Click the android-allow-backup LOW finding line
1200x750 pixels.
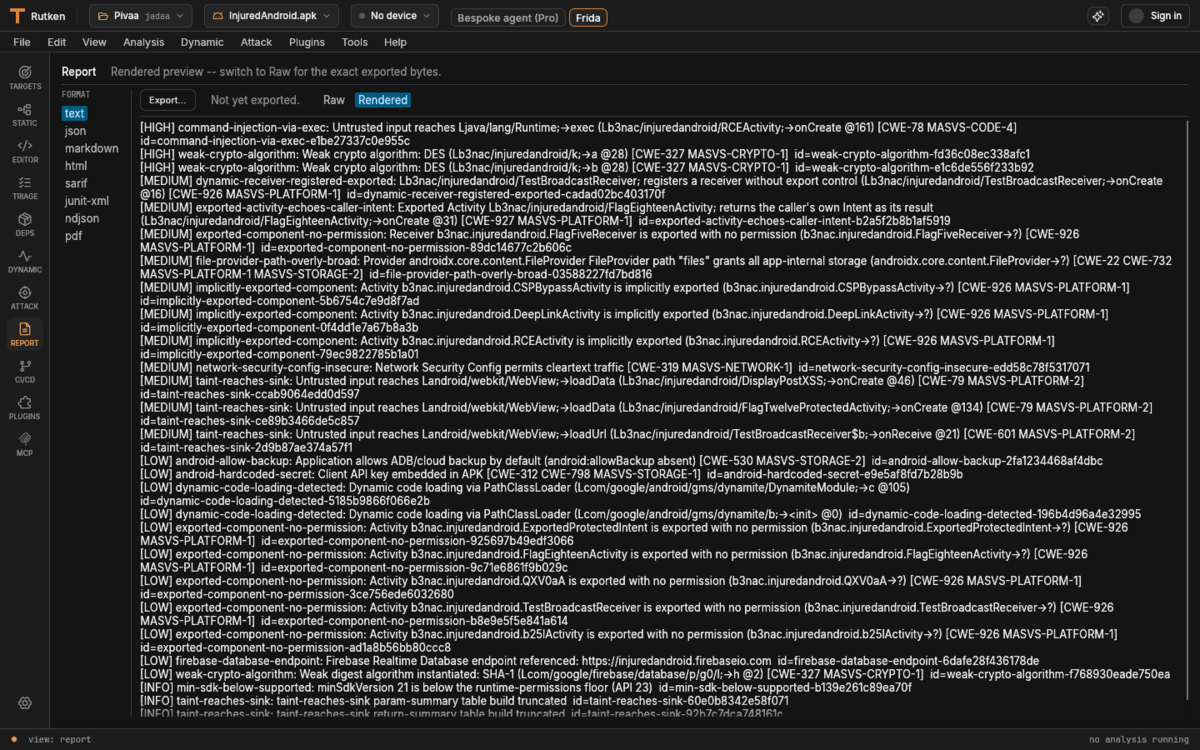pos(621,461)
